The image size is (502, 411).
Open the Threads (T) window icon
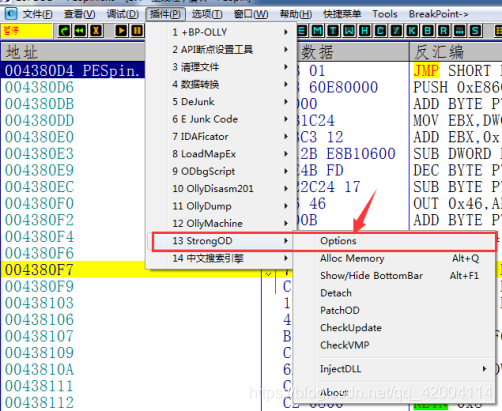point(333,31)
